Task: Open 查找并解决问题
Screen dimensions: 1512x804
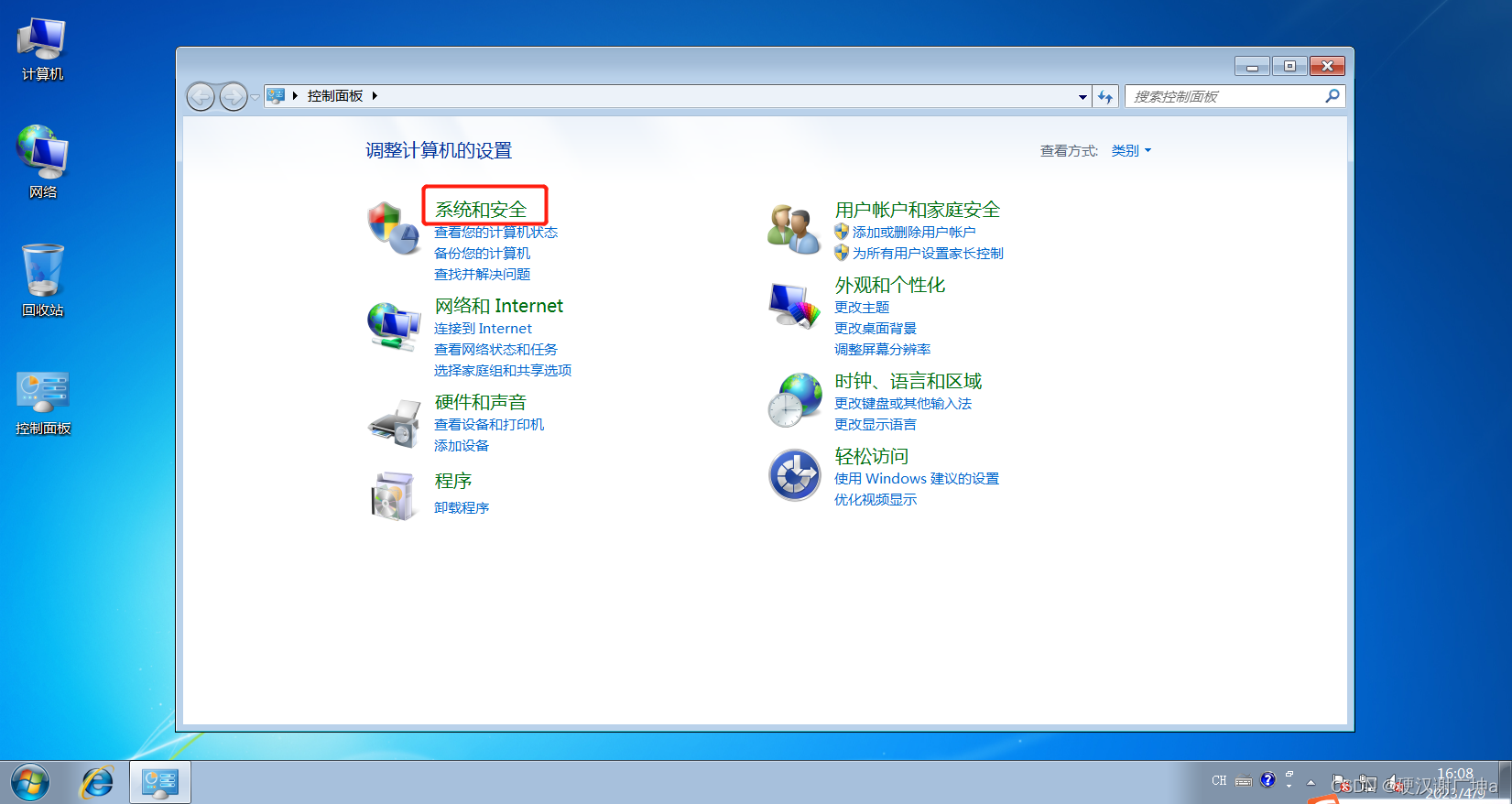Action: pyautogui.click(x=482, y=275)
